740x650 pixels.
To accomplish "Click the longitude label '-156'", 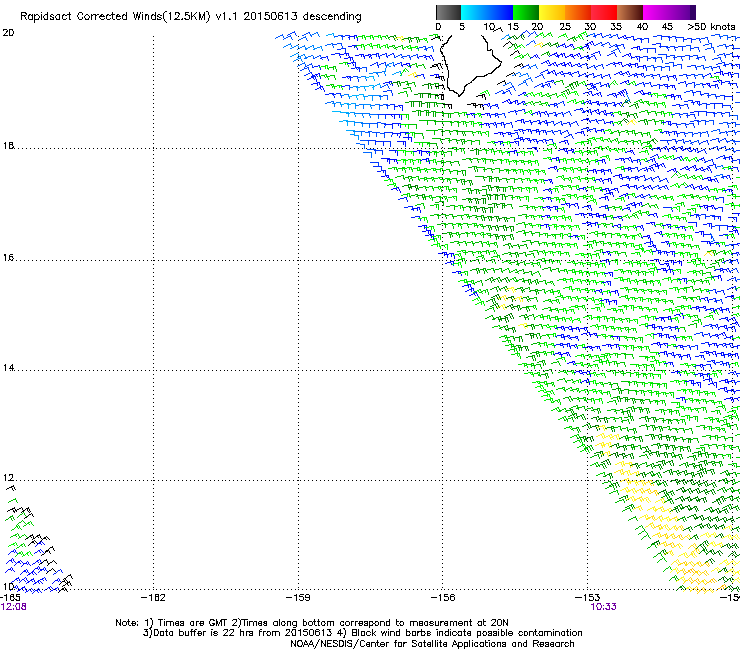I will 443,598.
